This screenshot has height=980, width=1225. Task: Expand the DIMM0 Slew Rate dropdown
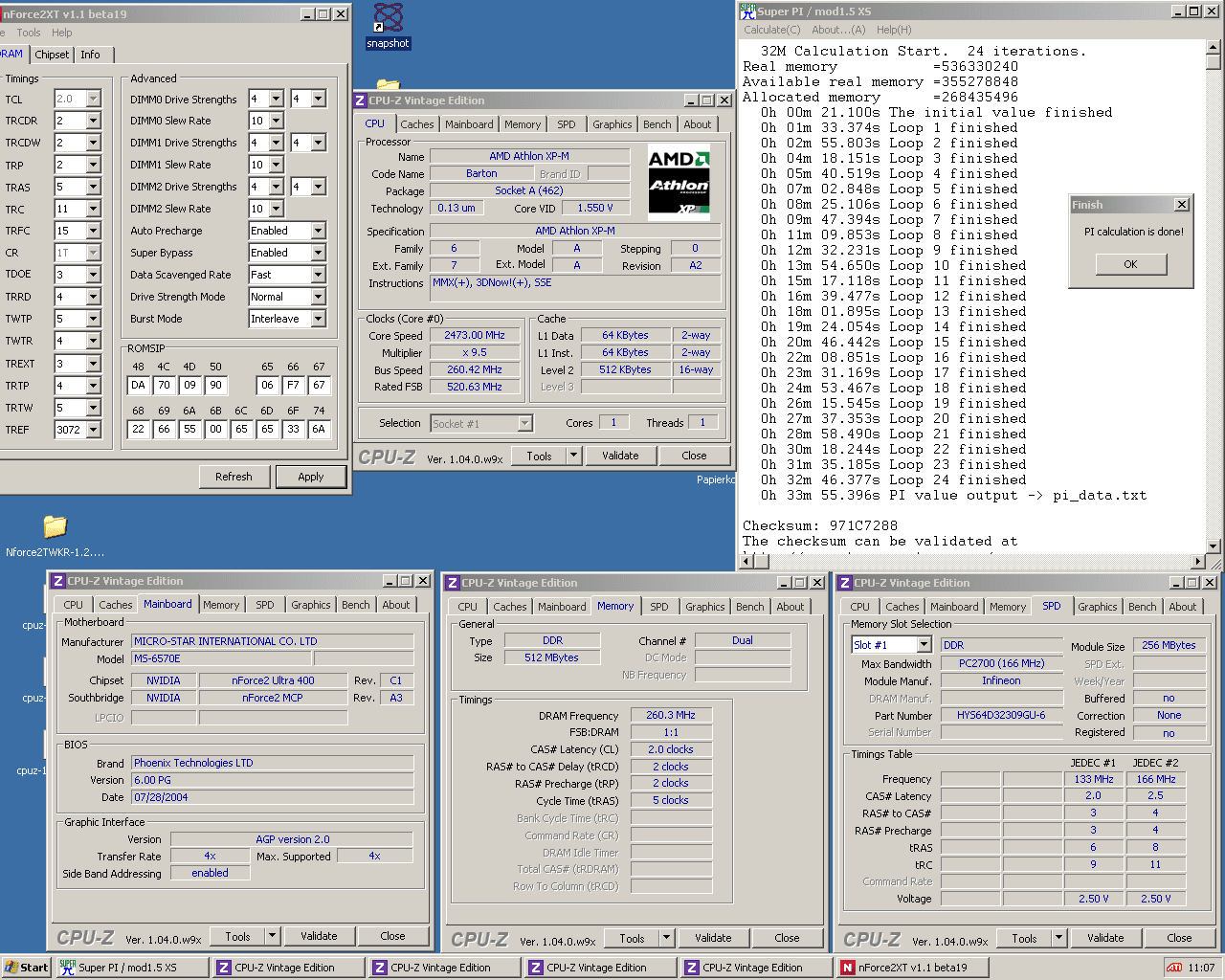[x=277, y=121]
